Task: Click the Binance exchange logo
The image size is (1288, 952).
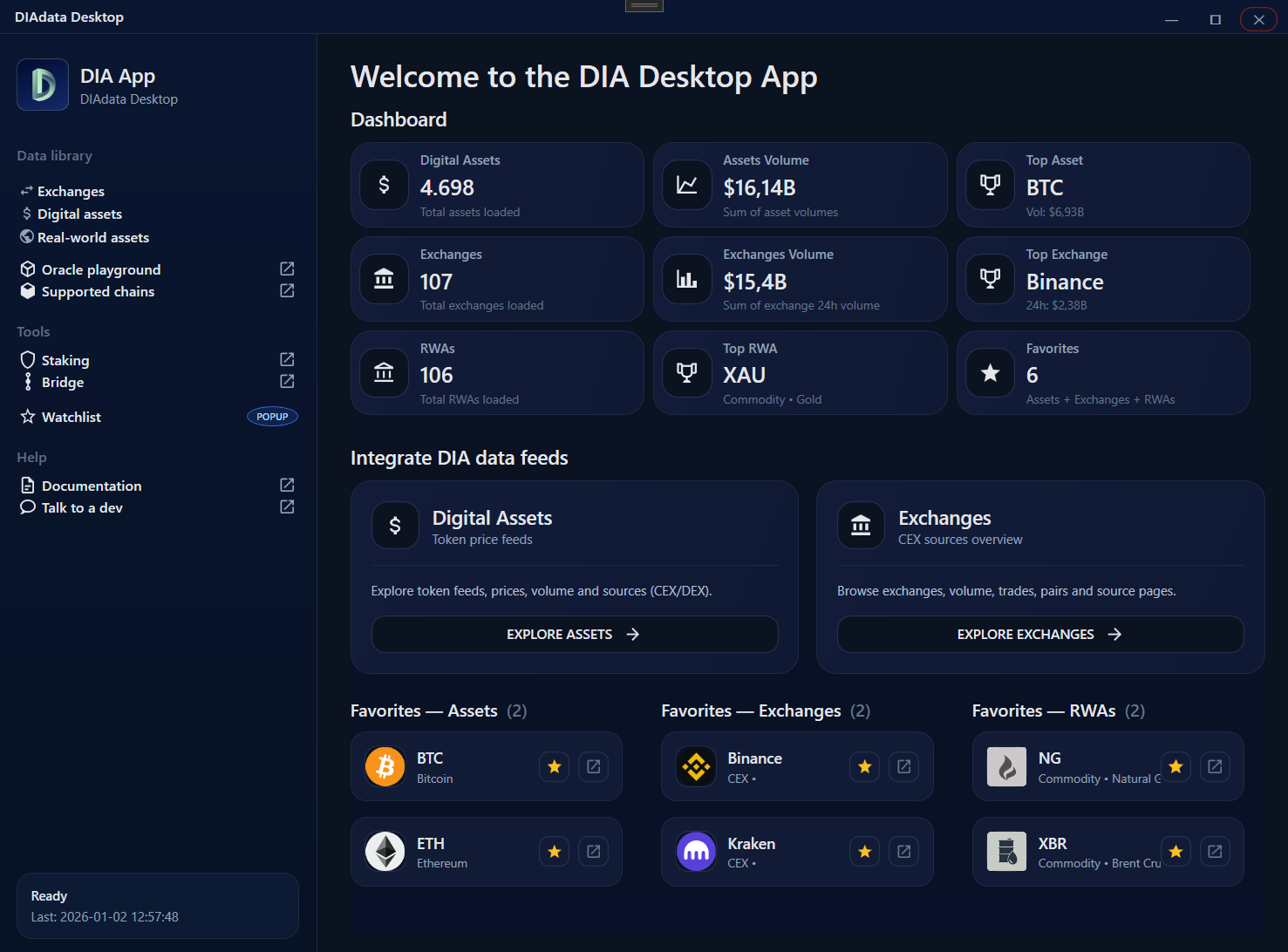Action: [x=696, y=767]
